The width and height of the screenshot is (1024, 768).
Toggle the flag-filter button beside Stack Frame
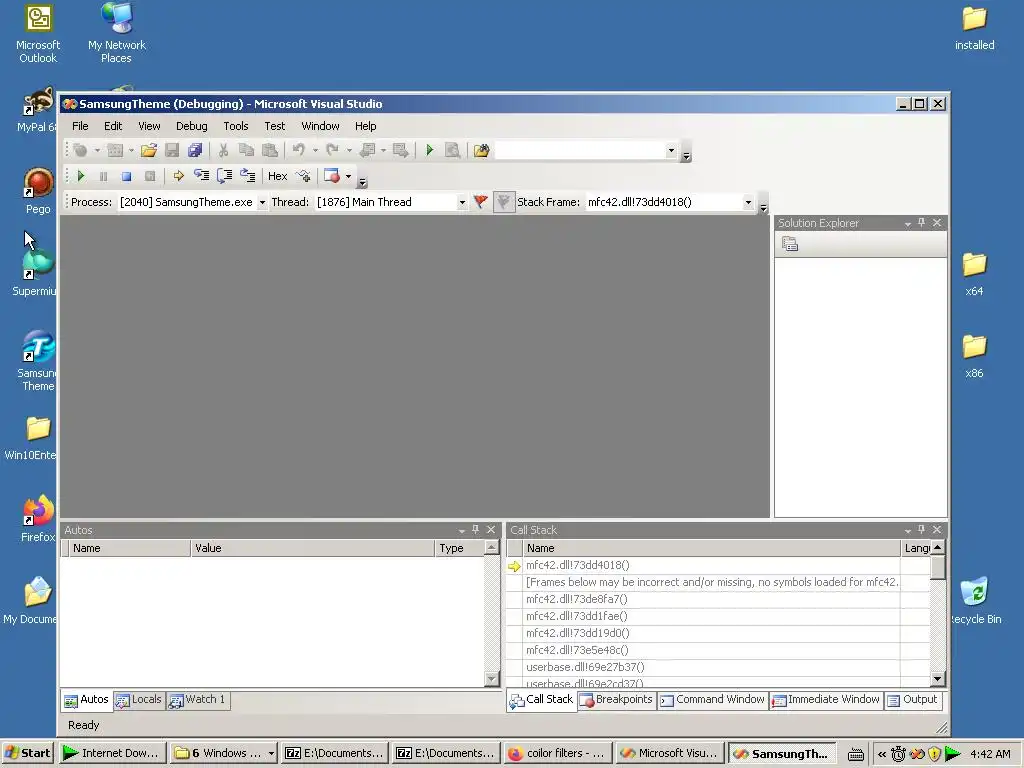tap(504, 202)
